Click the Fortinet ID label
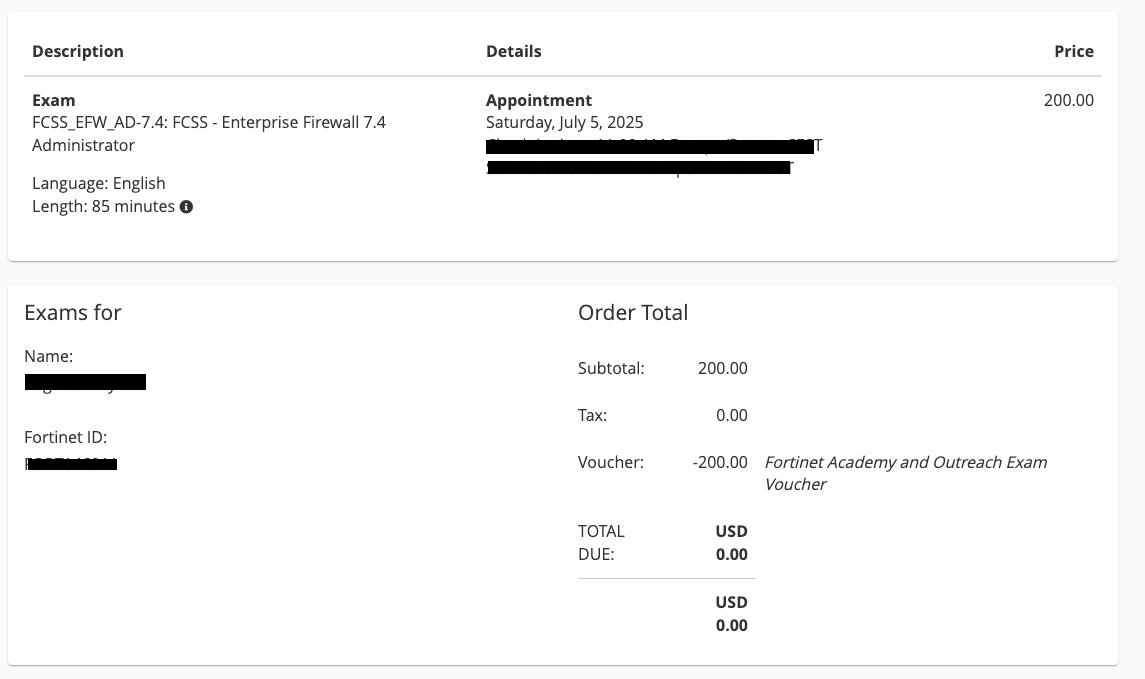The width and height of the screenshot is (1145, 679). [x=65, y=437]
